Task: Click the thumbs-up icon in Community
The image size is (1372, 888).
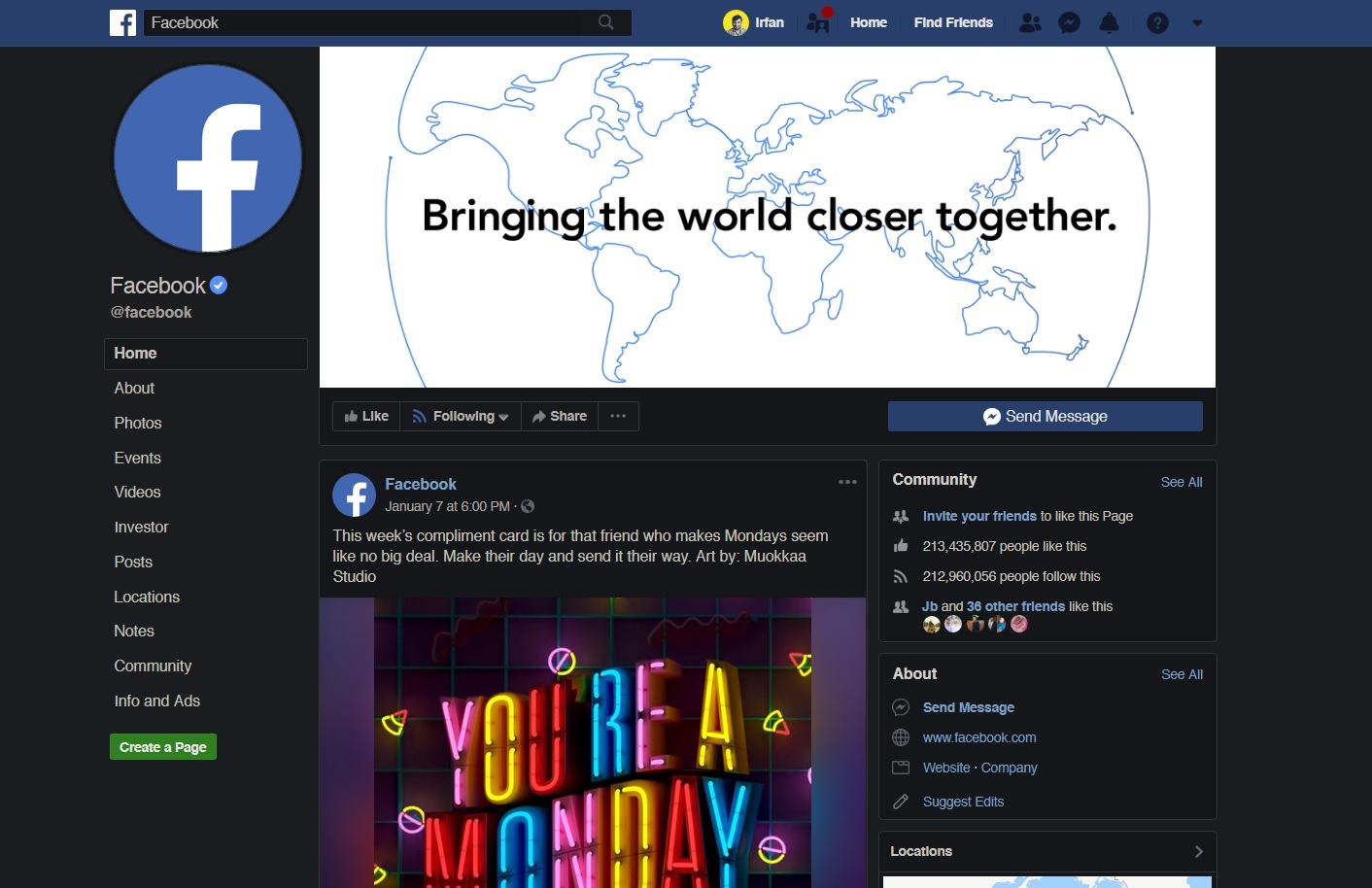Action: [x=901, y=546]
